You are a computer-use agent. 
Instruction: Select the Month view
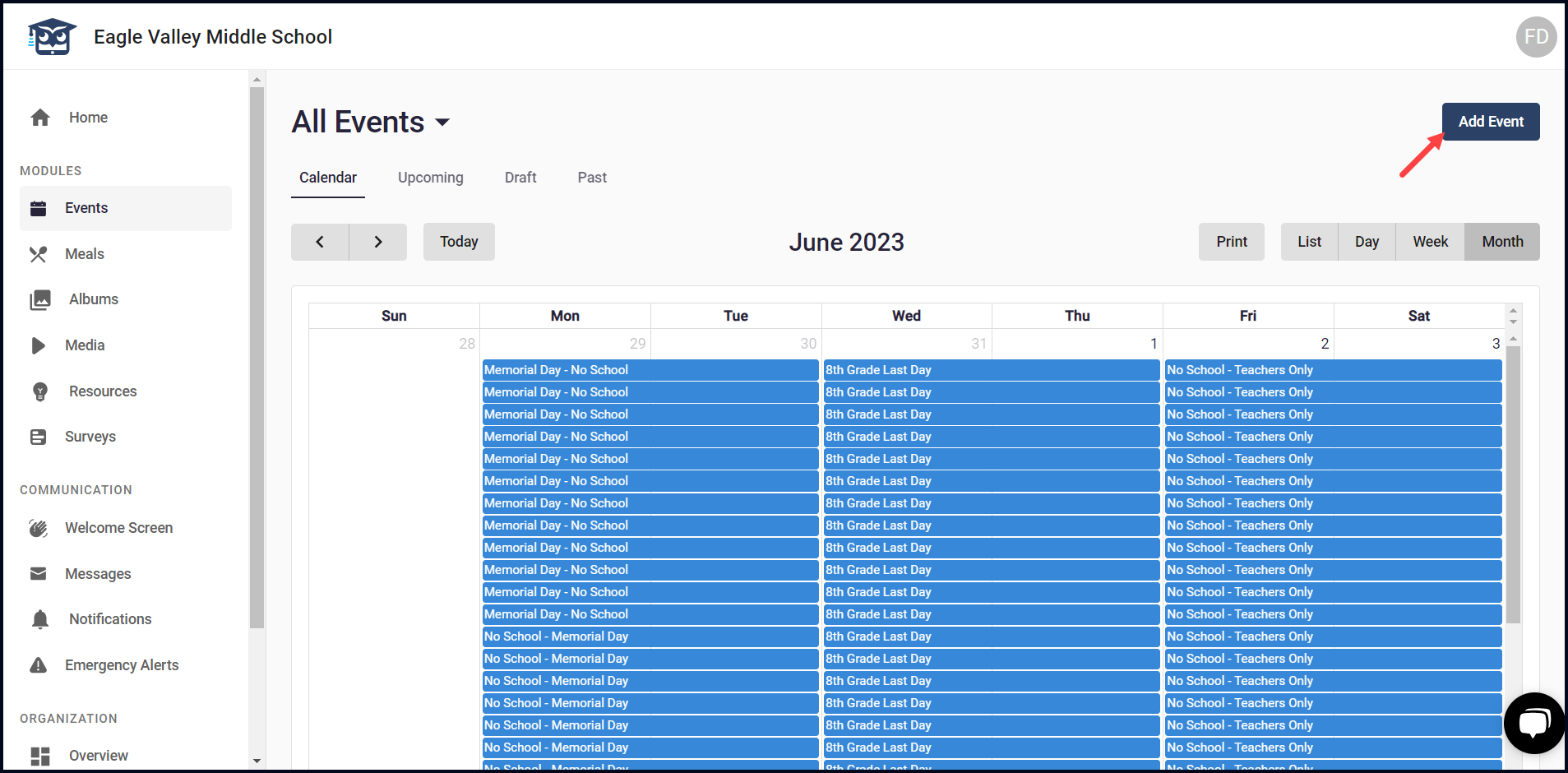point(1502,242)
